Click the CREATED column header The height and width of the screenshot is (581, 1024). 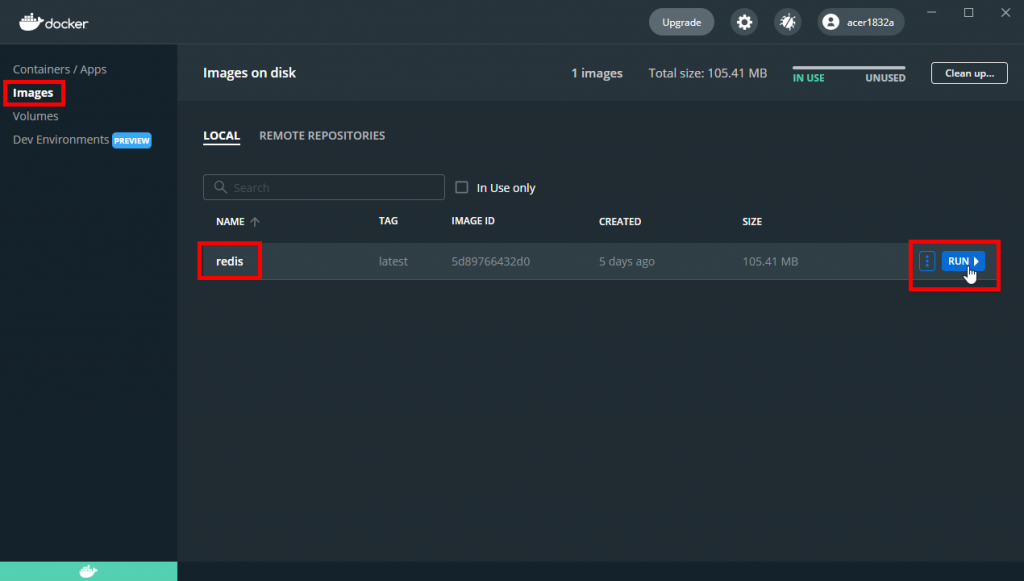coord(620,222)
